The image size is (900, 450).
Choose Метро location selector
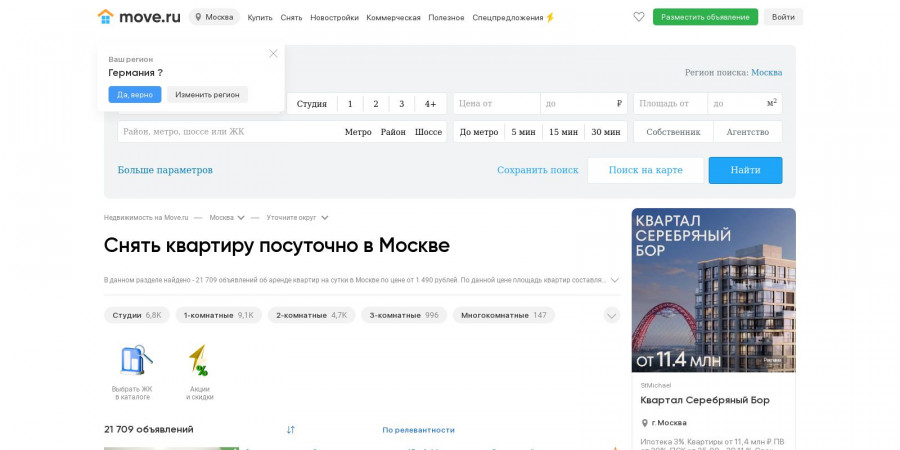(358, 132)
